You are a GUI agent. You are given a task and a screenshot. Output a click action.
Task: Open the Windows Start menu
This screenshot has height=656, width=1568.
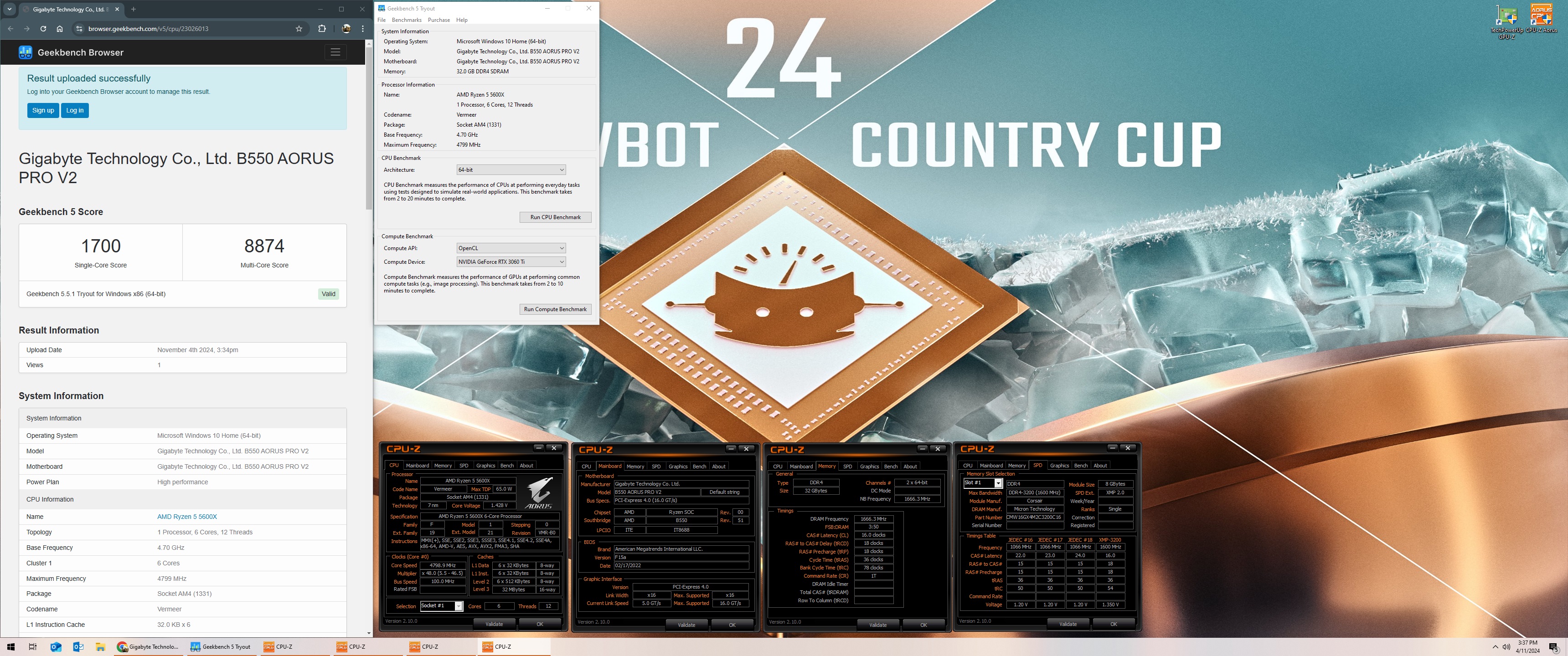coord(10,647)
